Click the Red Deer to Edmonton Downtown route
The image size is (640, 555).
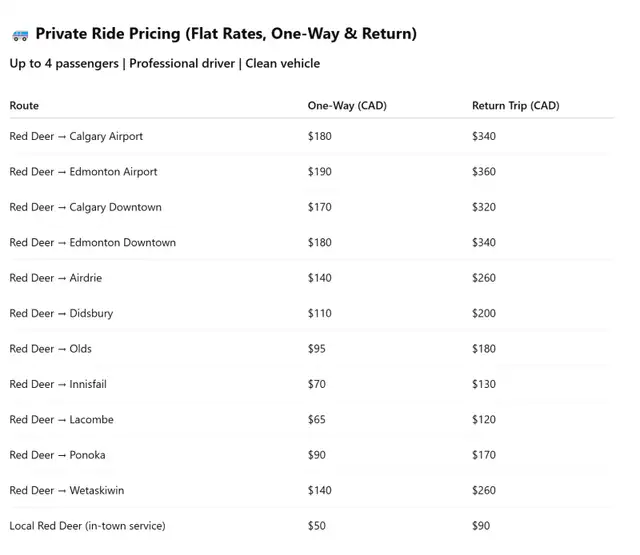pyautogui.click(x=93, y=242)
